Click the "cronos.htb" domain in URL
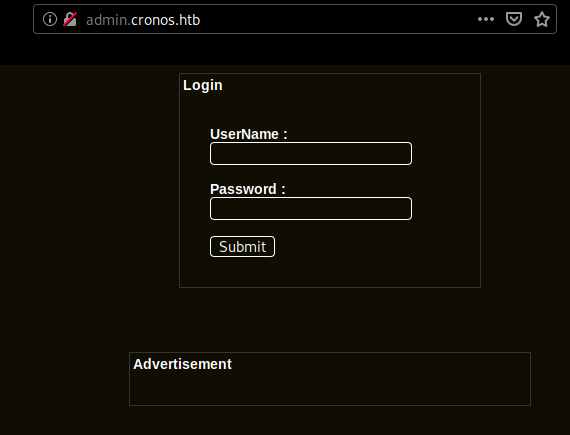The image size is (570, 435). coord(165,20)
